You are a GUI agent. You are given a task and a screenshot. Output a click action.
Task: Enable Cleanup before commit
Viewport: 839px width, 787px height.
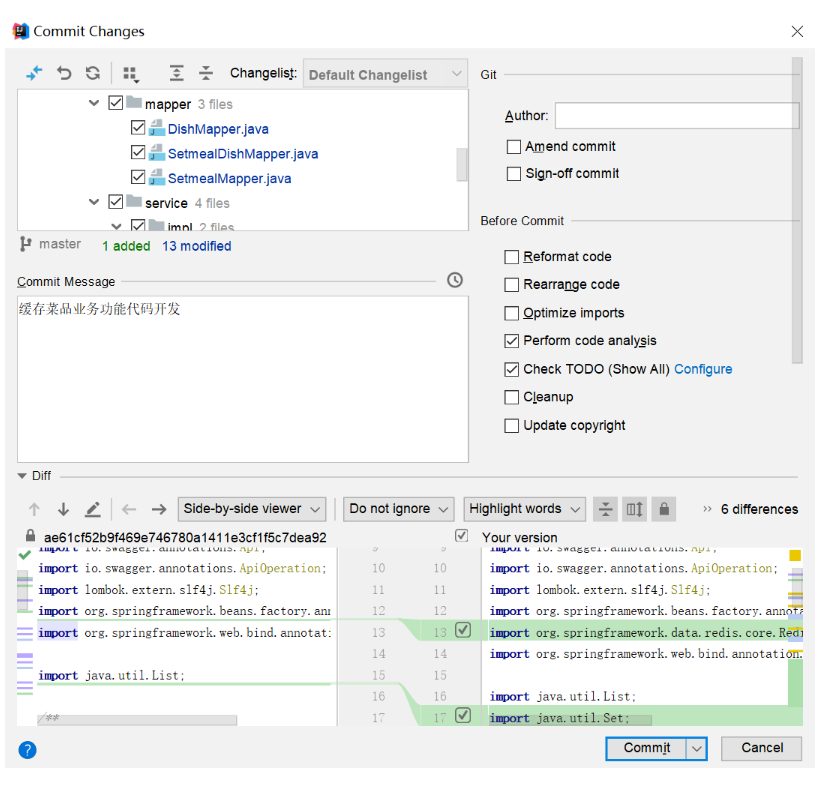coord(512,397)
